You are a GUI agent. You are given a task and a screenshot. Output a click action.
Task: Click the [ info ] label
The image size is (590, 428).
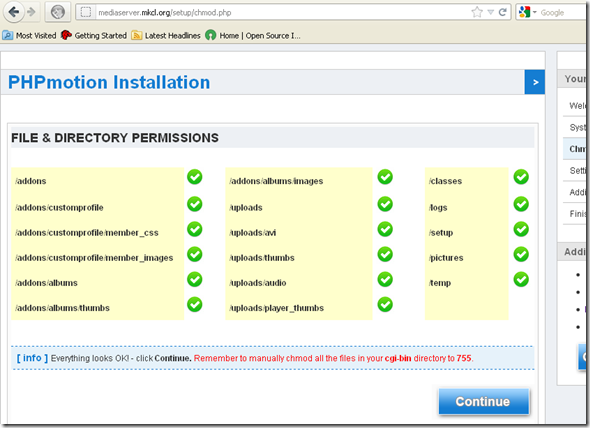32,358
